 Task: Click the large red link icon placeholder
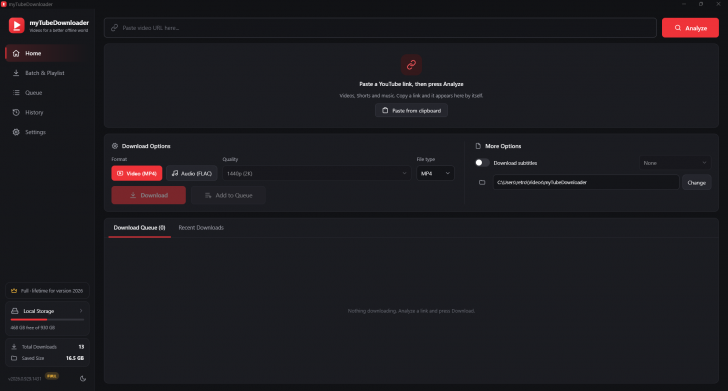pos(411,65)
